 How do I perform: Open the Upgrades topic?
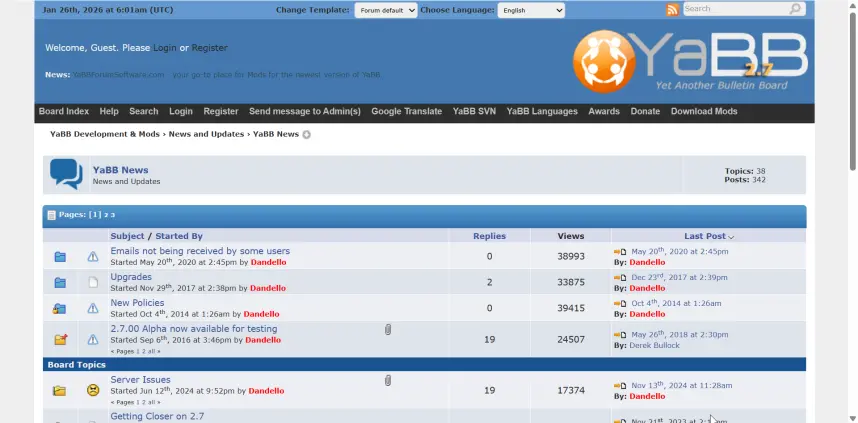131,277
